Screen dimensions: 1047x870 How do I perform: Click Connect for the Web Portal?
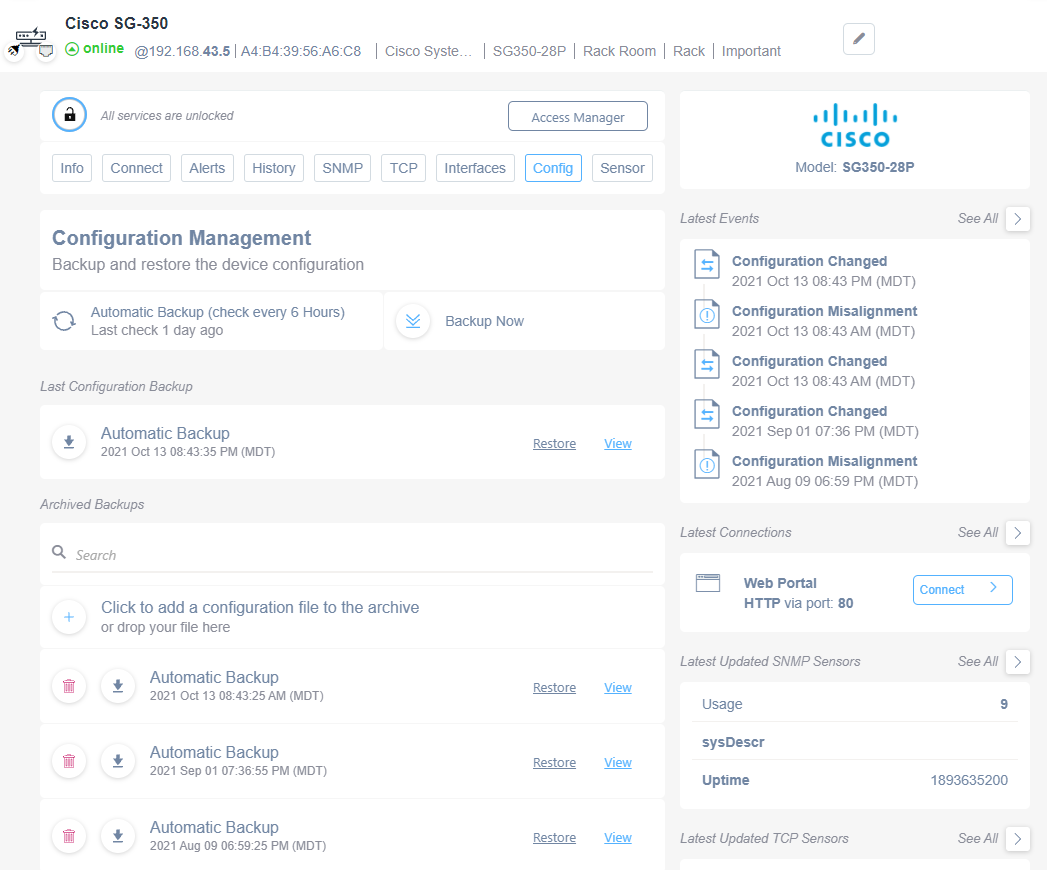click(962, 590)
